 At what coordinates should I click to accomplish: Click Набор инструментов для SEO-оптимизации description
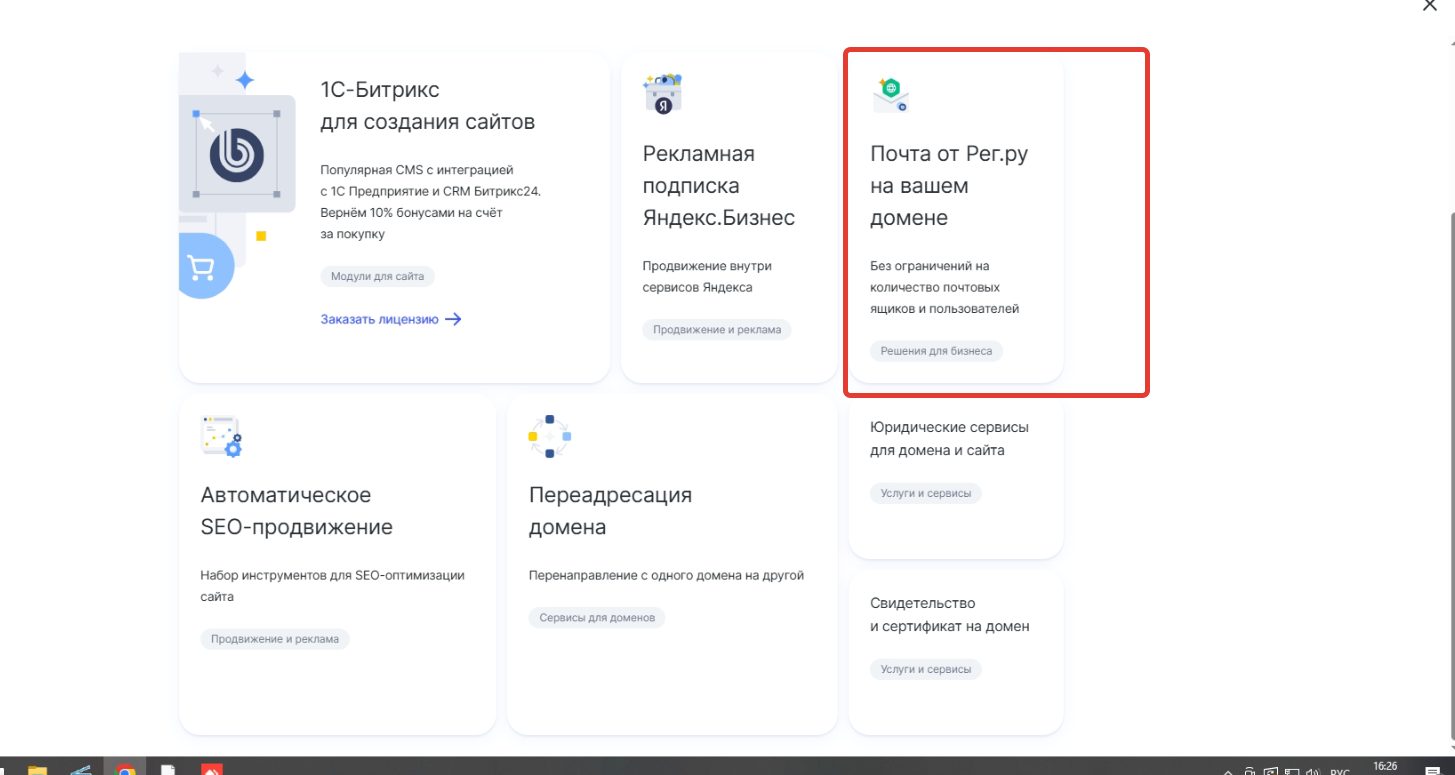pyautogui.click(x=333, y=586)
